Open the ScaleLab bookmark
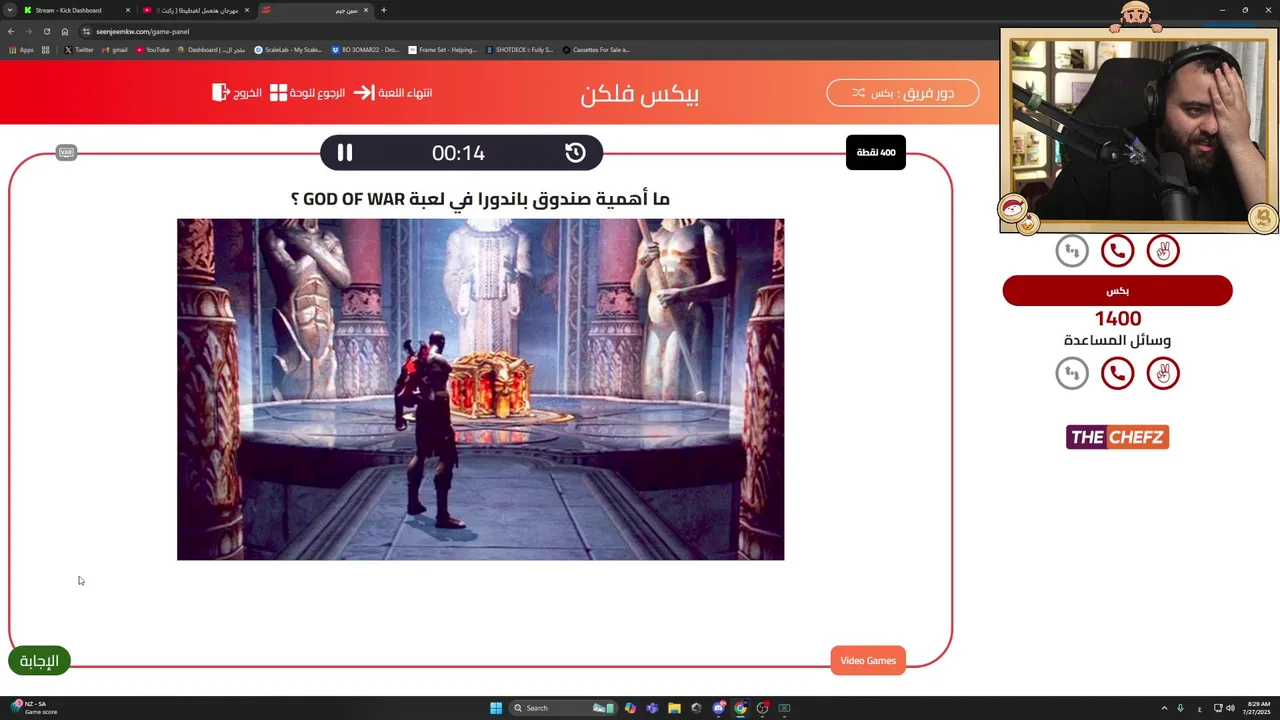Image resolution: width=1280 pixels, height=720 pixels. (x=288, y=49)
